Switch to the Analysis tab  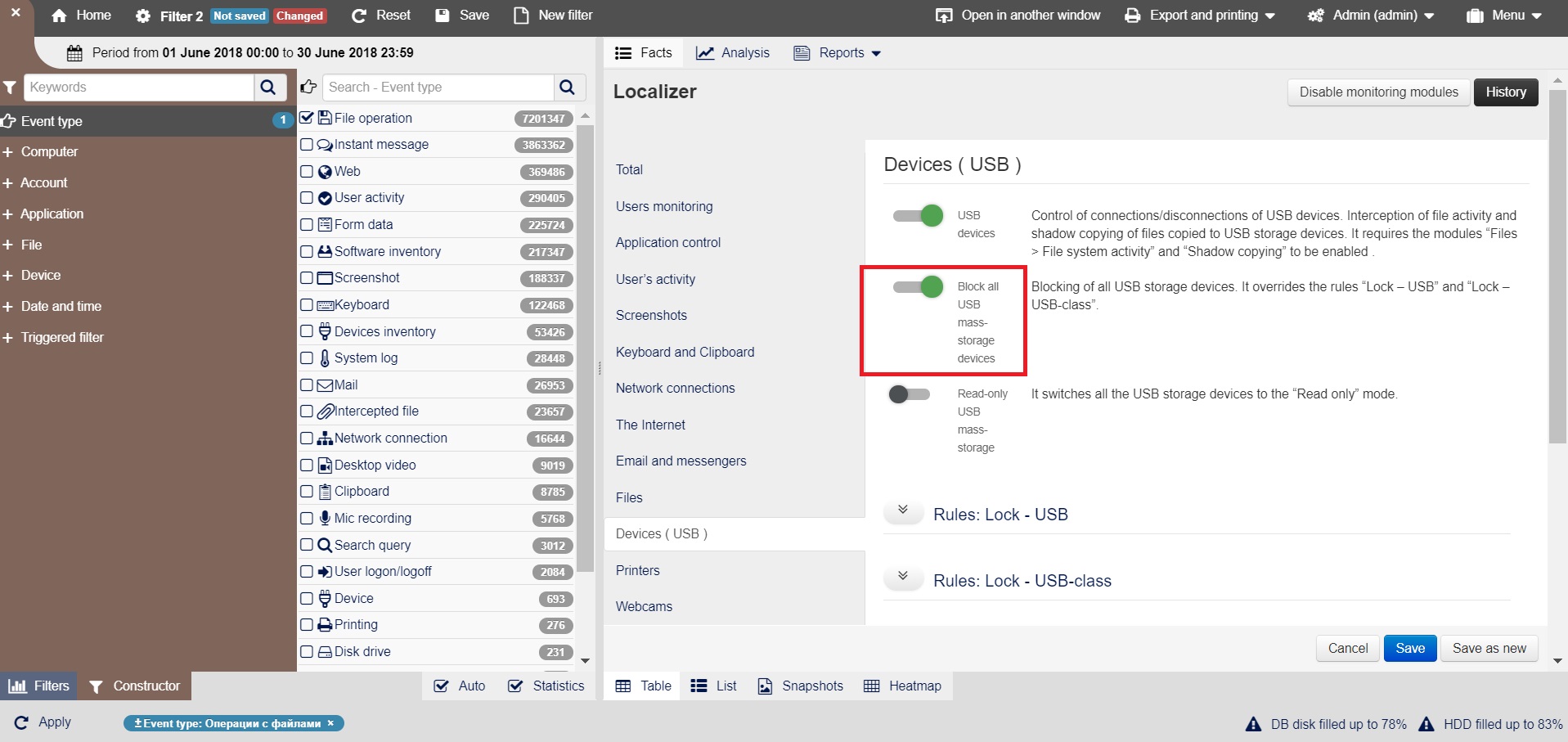[x=733, y=53]
